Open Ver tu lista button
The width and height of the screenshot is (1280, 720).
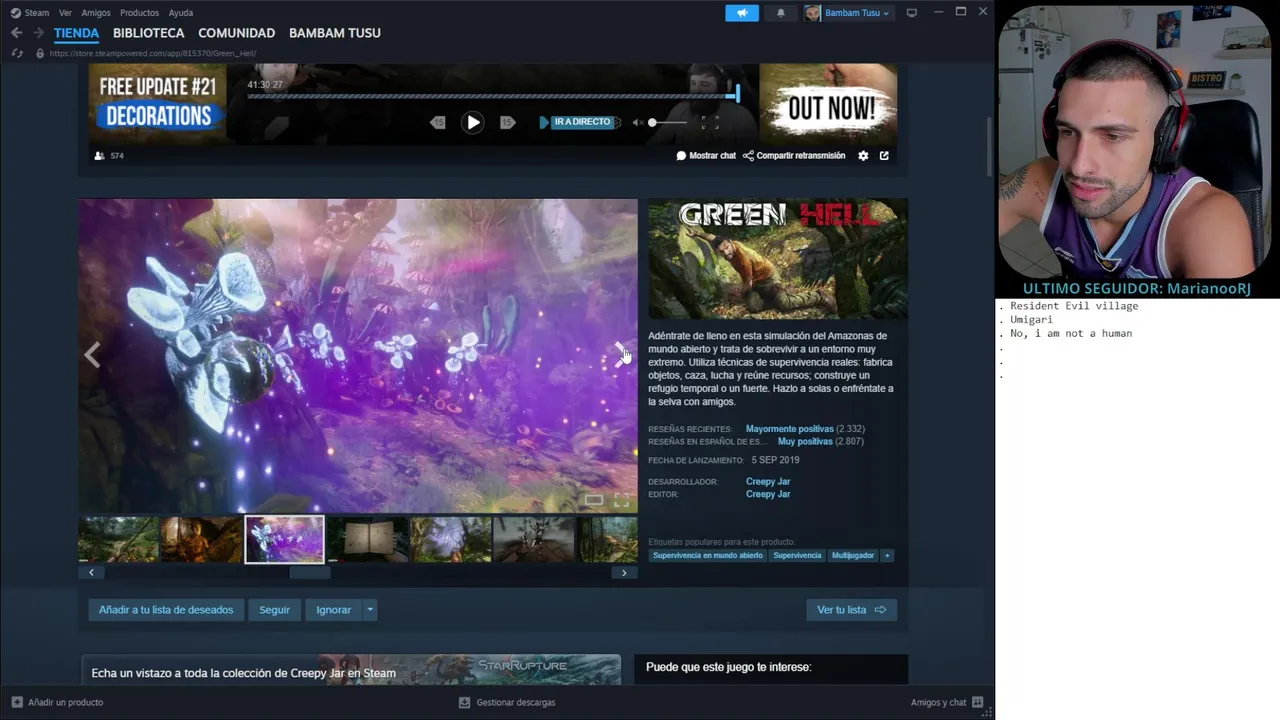pos(852,610)
